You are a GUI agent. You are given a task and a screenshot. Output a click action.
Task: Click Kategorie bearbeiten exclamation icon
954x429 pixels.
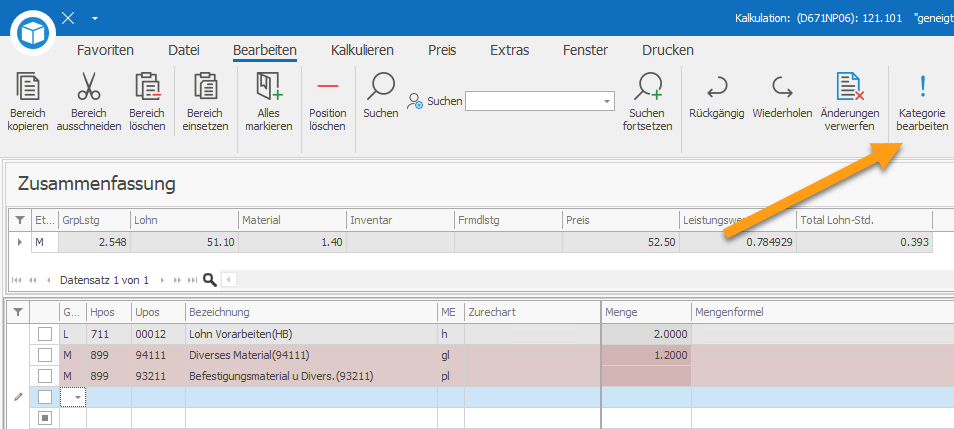[x=923, y=86]
